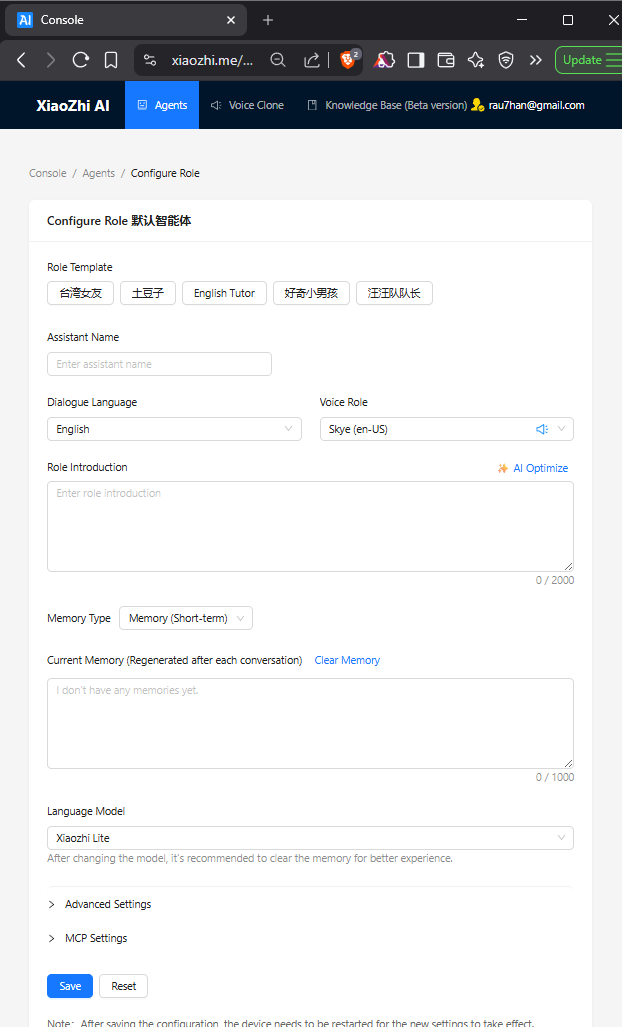Select the Console browser tab
Image resolution: width=622 pixels, height=1027 pixels.
point(126,20)
